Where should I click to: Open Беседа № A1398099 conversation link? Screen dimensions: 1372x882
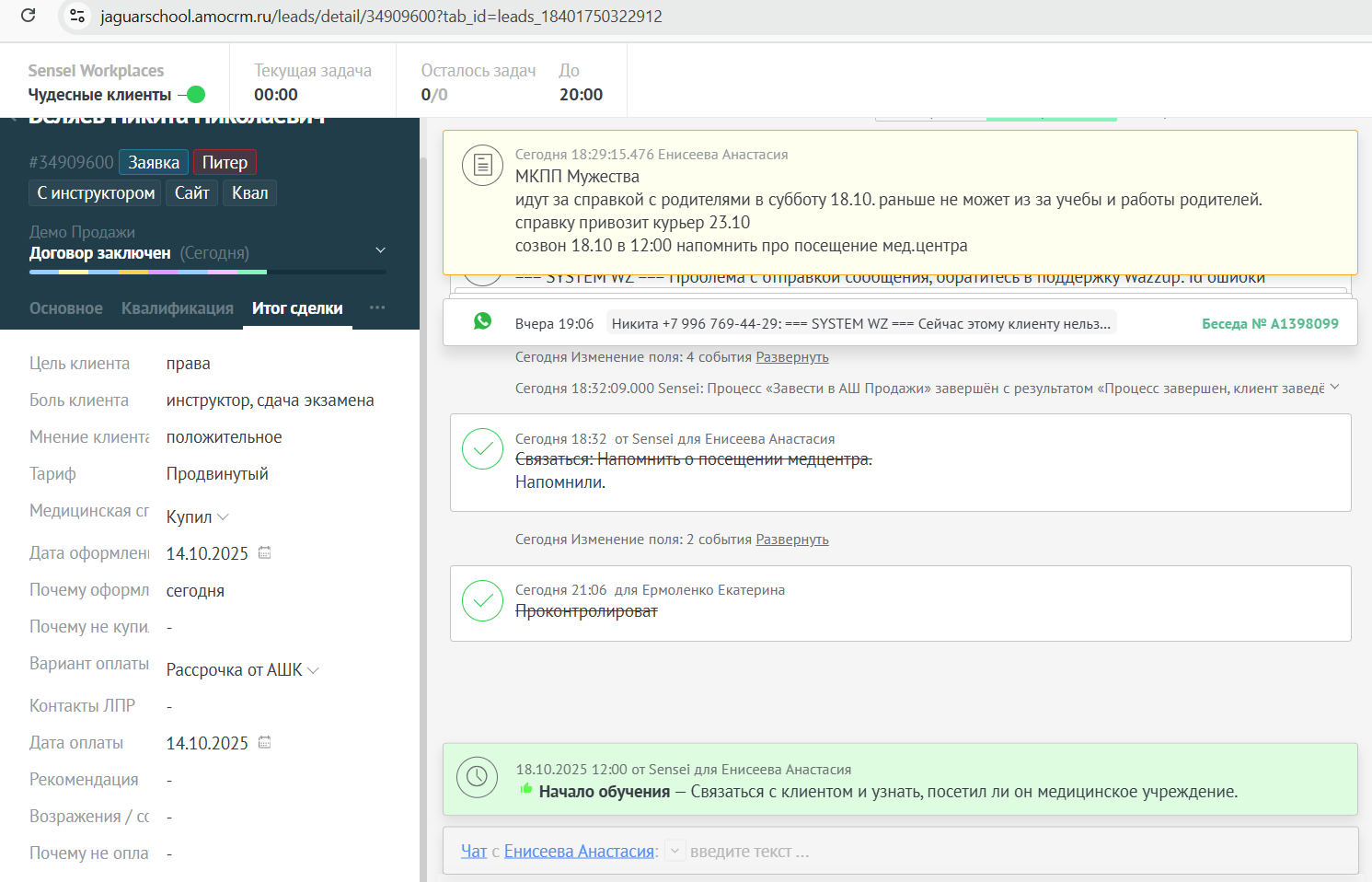1270,324
